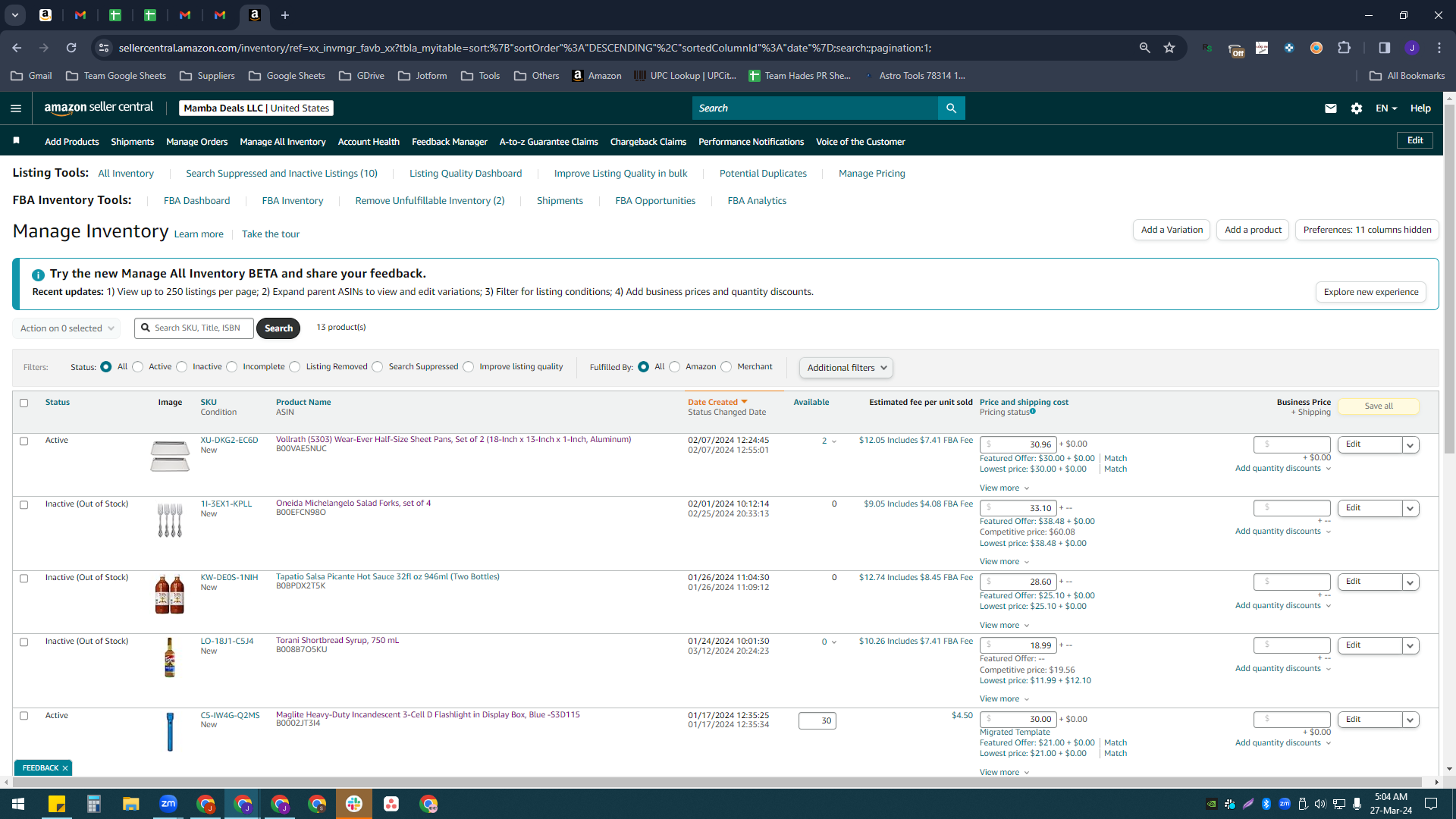Open the Add Products menu item
Image resolution: width=1456 pixels, height=819 pixels.
(x=72, y=142)
